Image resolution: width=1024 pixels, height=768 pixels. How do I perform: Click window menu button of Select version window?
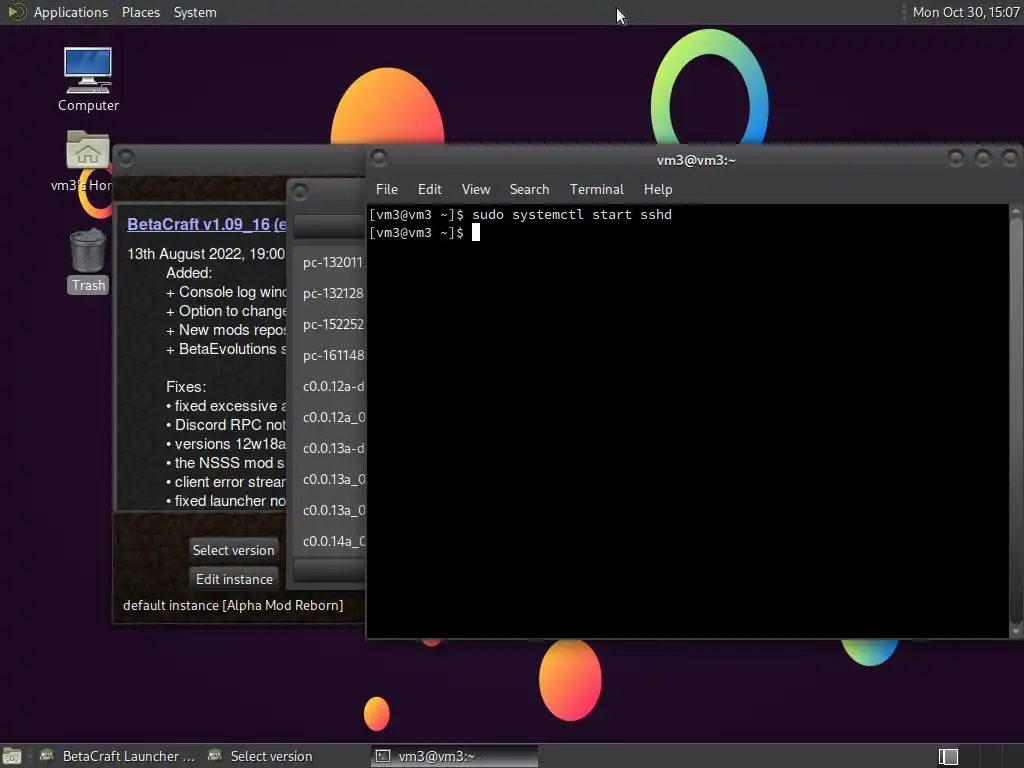(300, 192)
